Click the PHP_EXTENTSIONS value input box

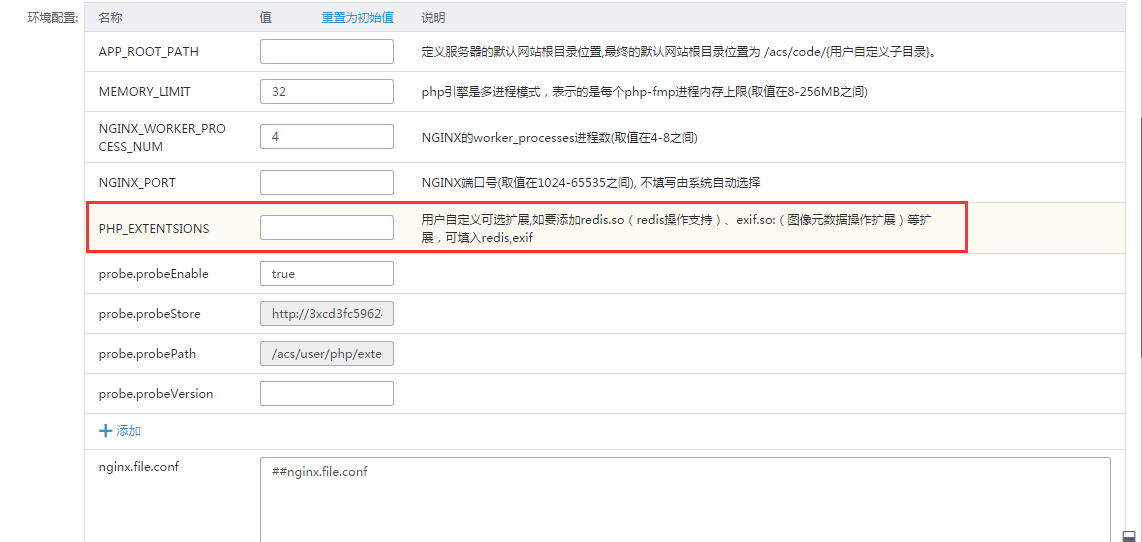[327, 228]
